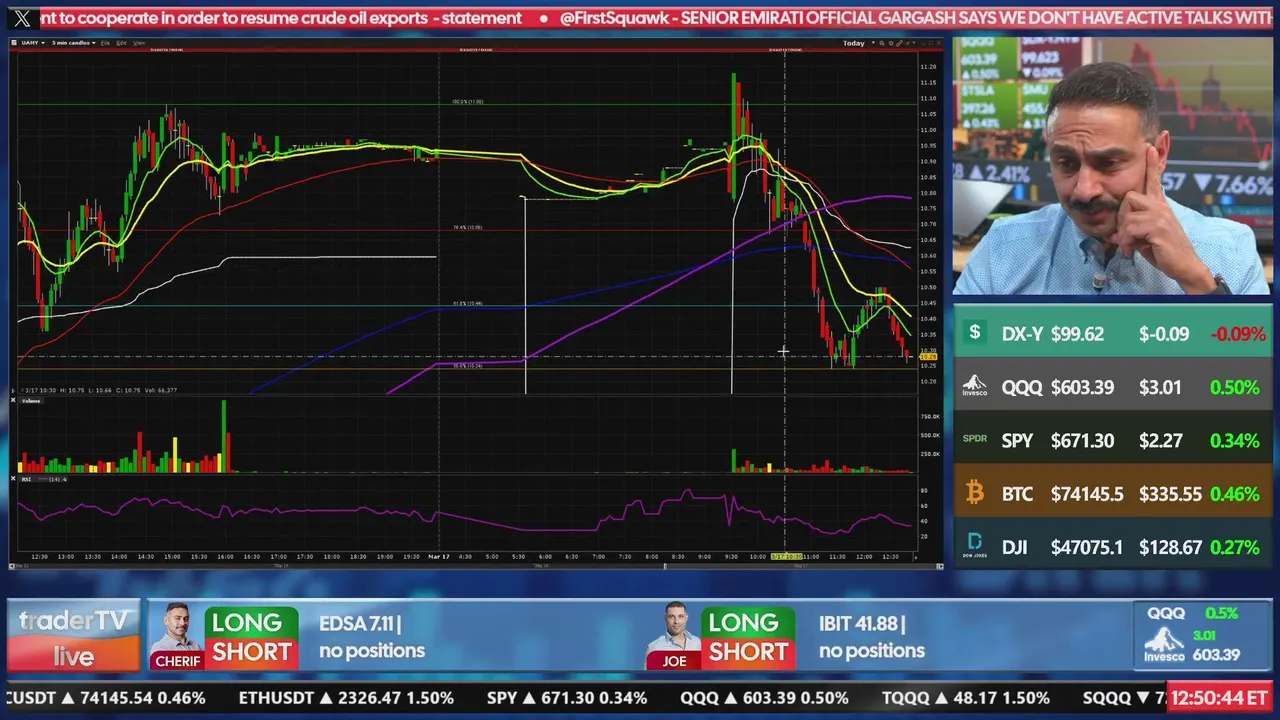Click the Volume panel label
Image resolution: width=1280 pixels, height=720 pixels.
click(x=31, y=401)
